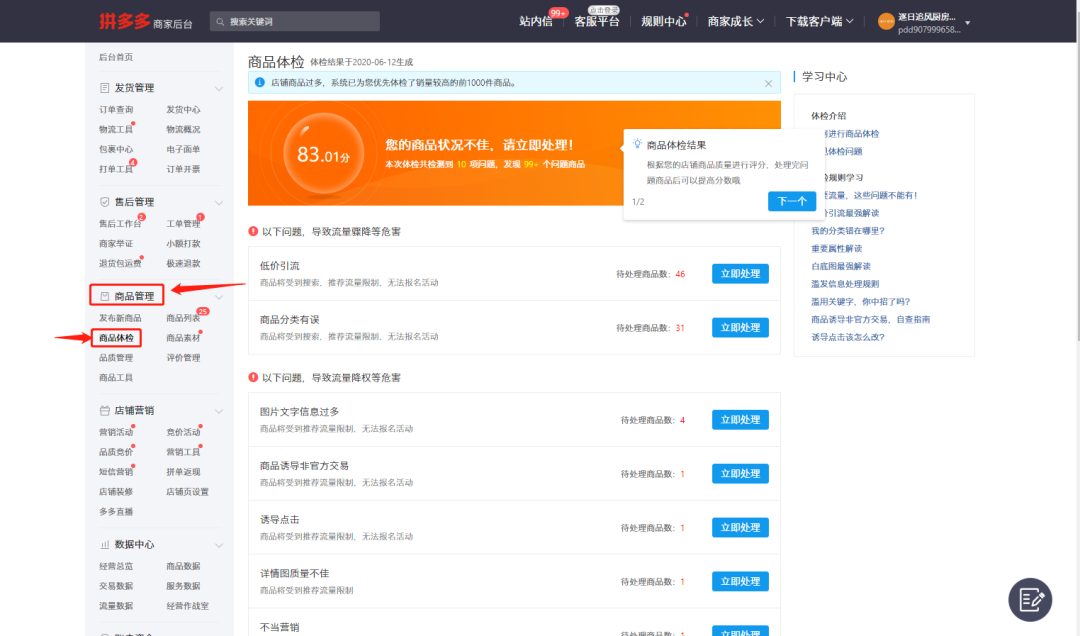Image resolution: width=1080 pixels, height=636 pixels.
Task: Go to 后台首页
Action: (116, 57)
